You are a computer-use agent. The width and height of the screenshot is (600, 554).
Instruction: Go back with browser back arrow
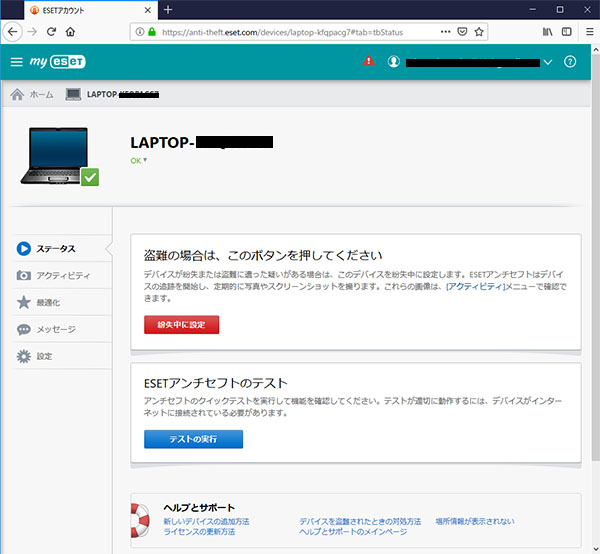13,32
